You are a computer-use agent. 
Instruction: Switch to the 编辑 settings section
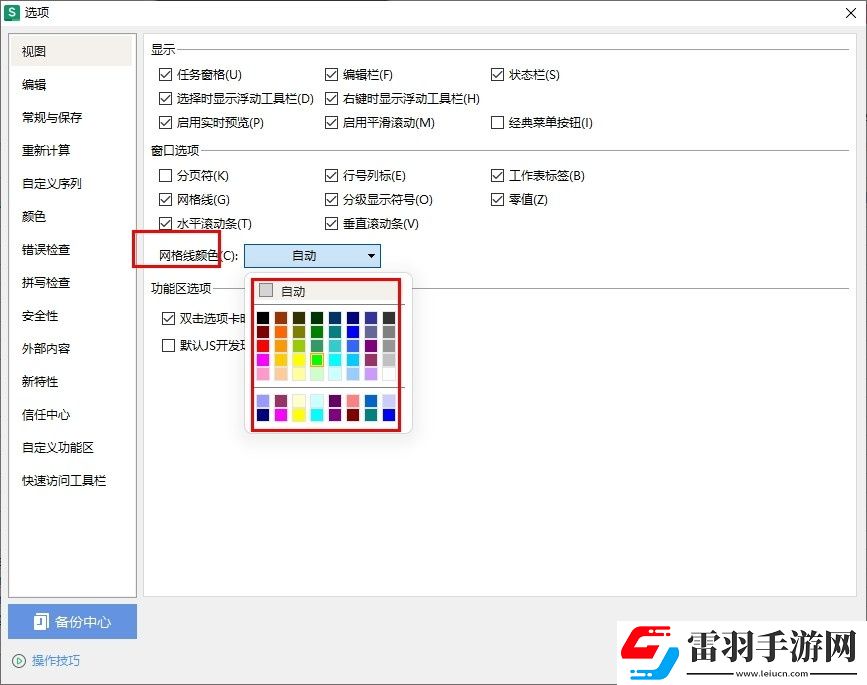[34, 84]
